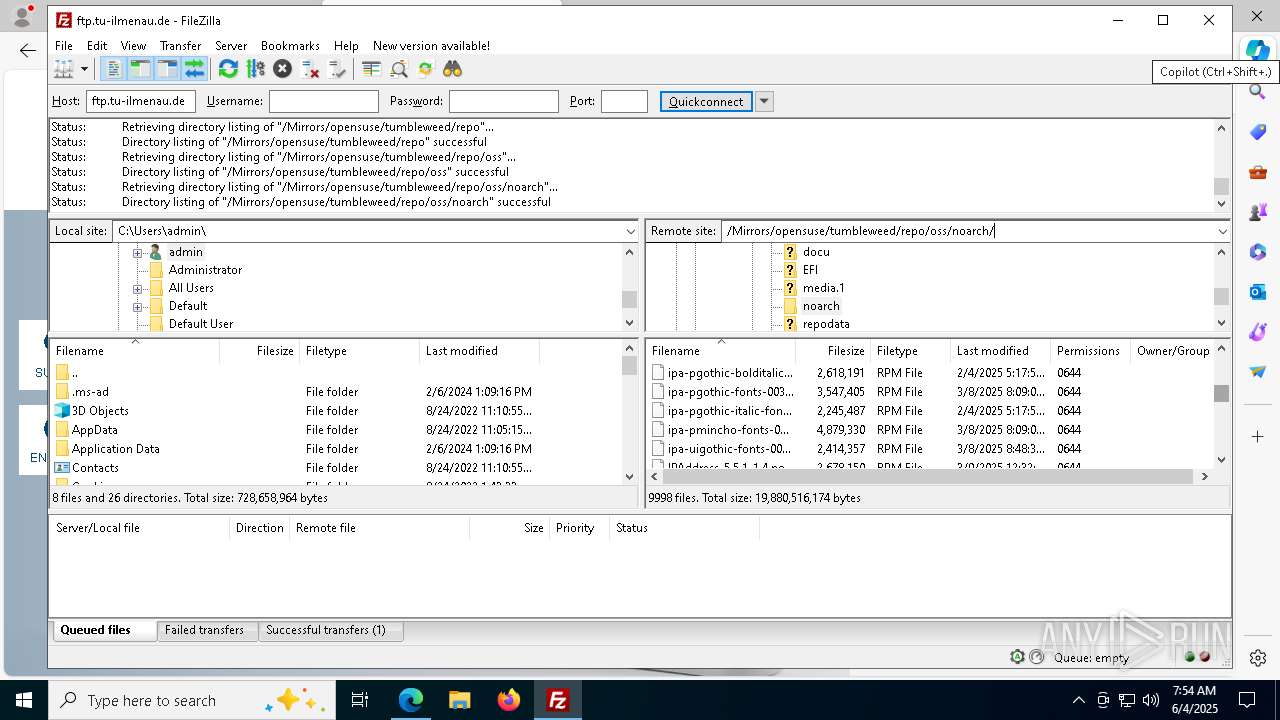
Task: Select Administrator folder in local tree
Action: (x=205, y=270)
